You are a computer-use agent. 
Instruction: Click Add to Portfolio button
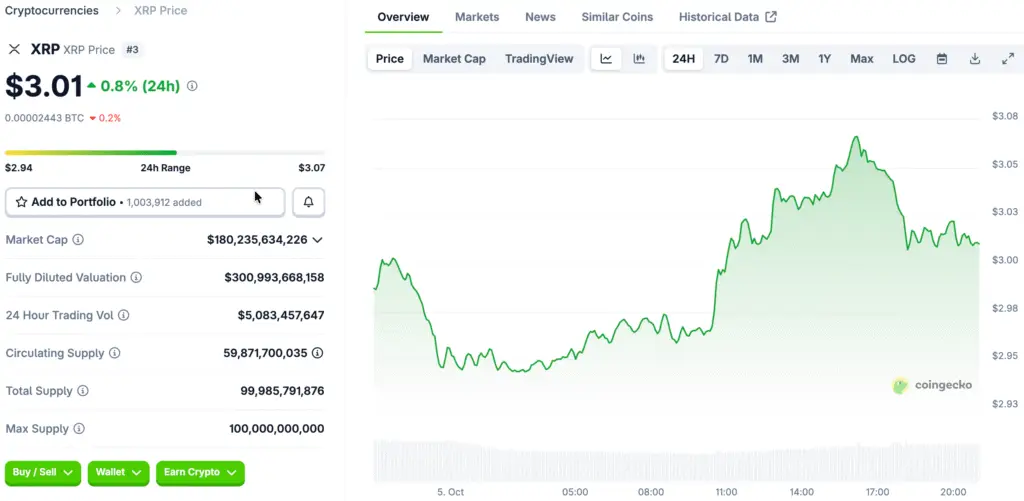pyautogui.click(x=145, y=202)
